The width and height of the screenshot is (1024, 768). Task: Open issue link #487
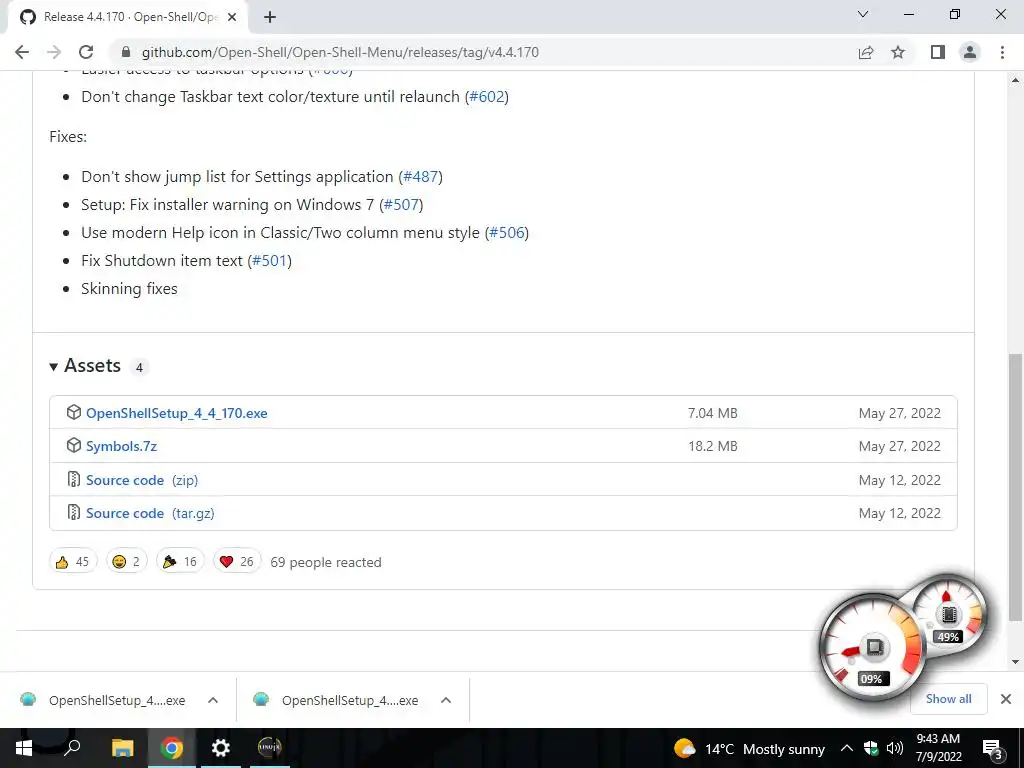click(x=421, y=177)
